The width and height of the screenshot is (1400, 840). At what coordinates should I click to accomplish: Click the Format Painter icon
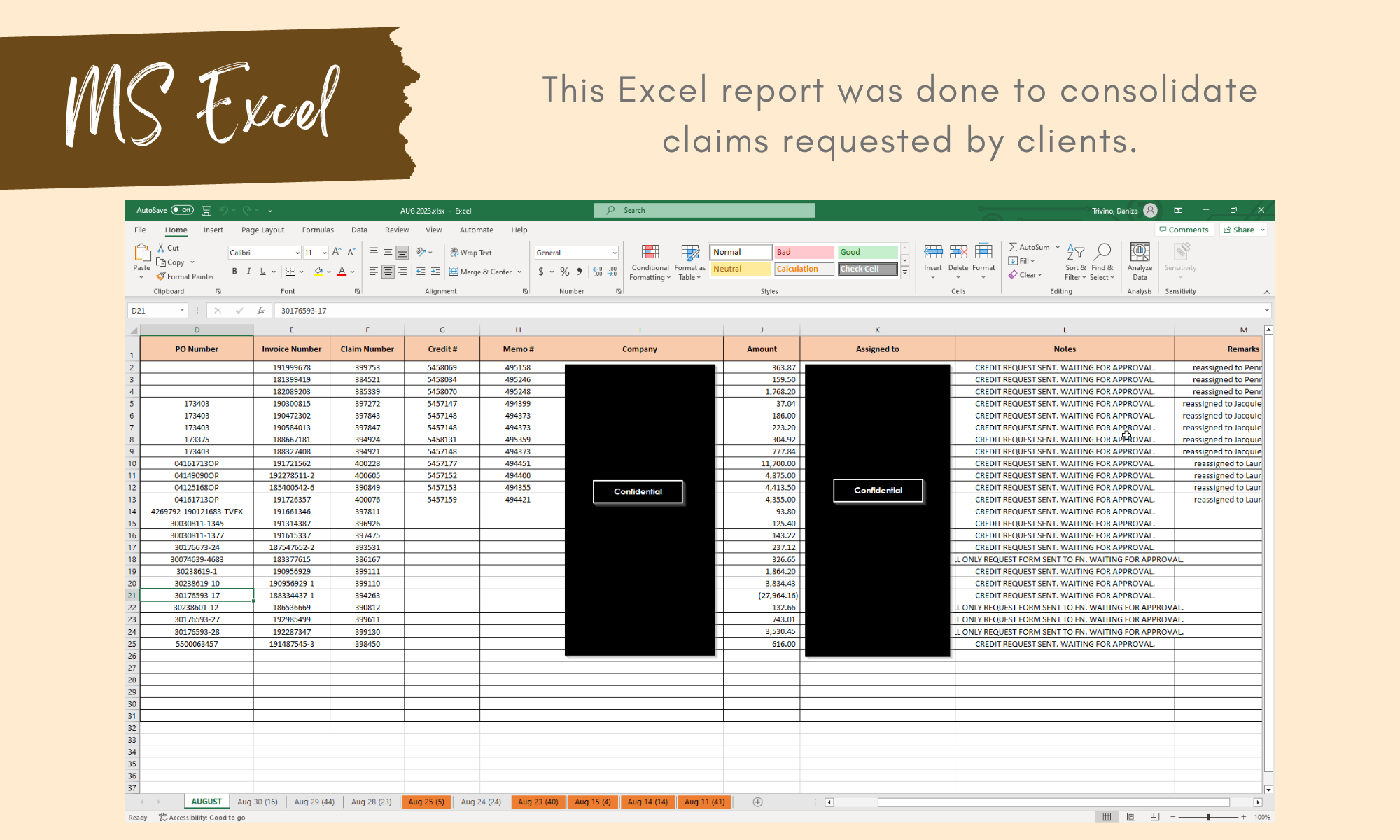pyautogui.click(x=162, y=276)
